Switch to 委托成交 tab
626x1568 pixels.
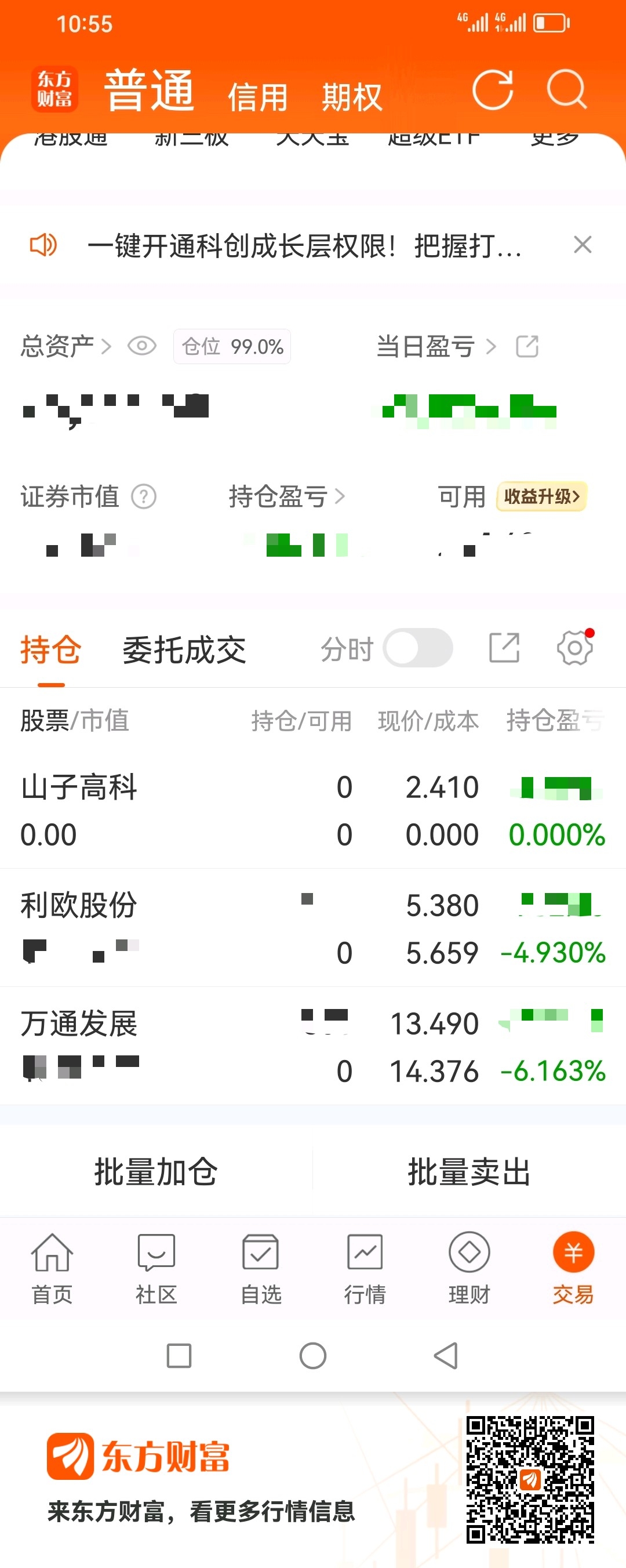(184, 650)
